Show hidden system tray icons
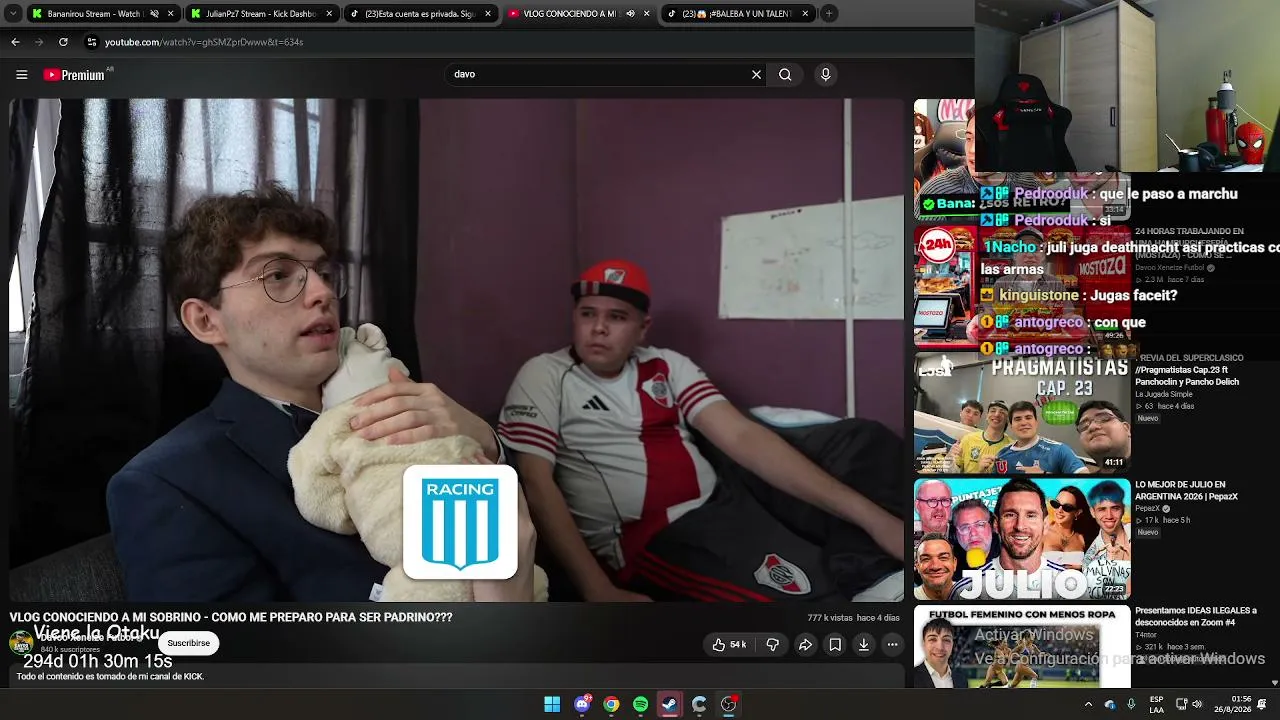Screen dimensions: 1280x720 click(x=1088, y=704)
